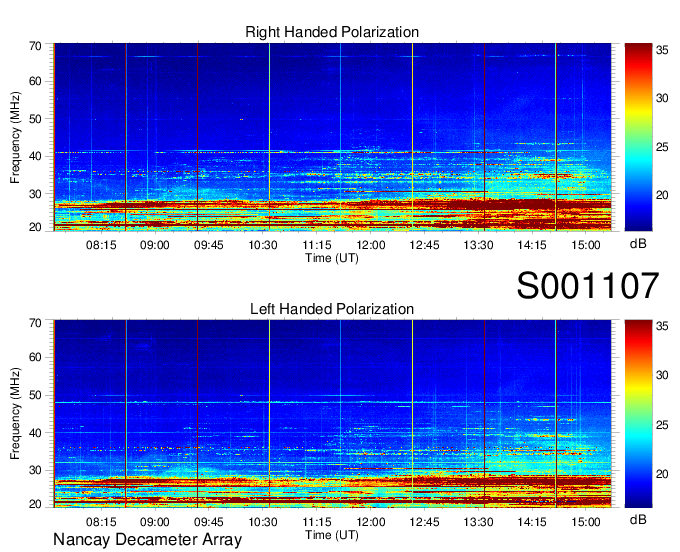The width and height of the screenshot is (680, 552).
Task: Select the Frequency (MHz) axis label of Right Handed plot
Action: coord(15,137)
